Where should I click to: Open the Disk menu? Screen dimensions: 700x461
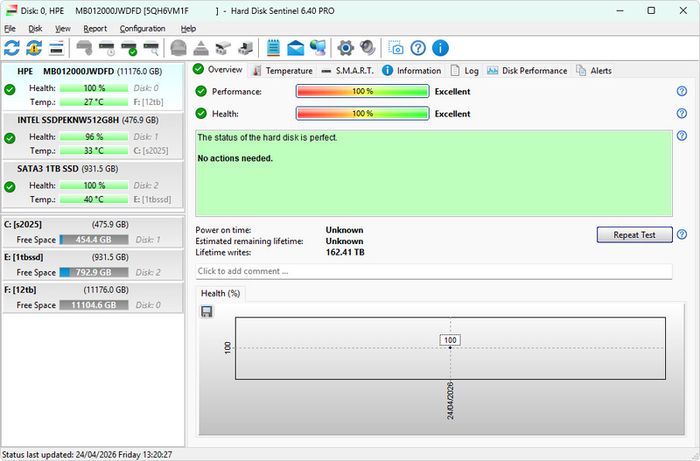35,29
